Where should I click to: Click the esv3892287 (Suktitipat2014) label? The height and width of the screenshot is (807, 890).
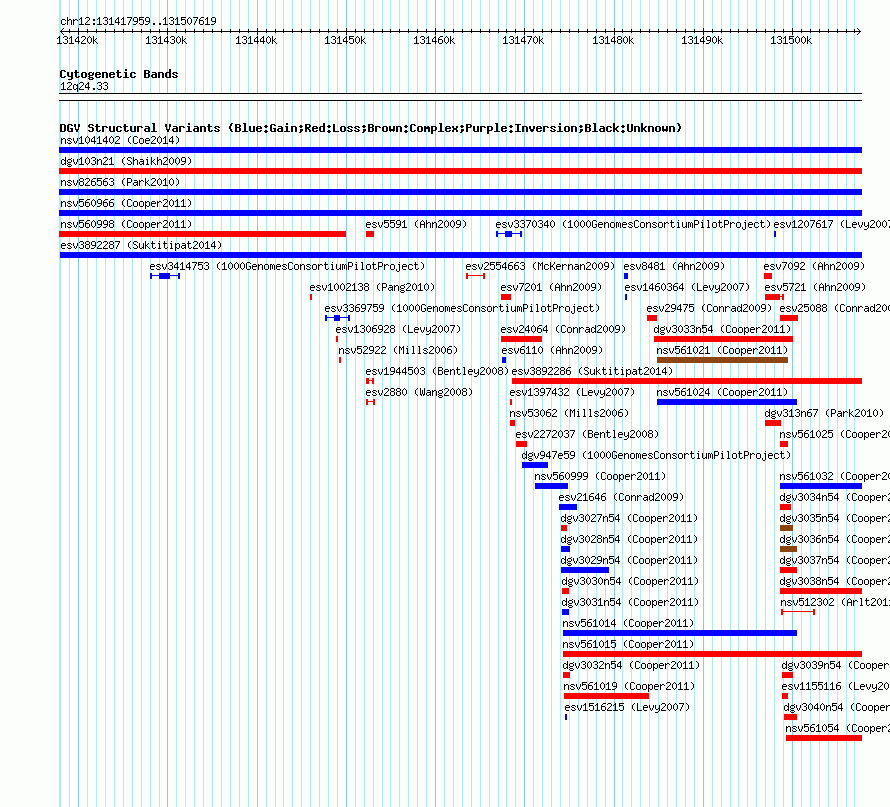pyautogui.click(x=141, y=245)
